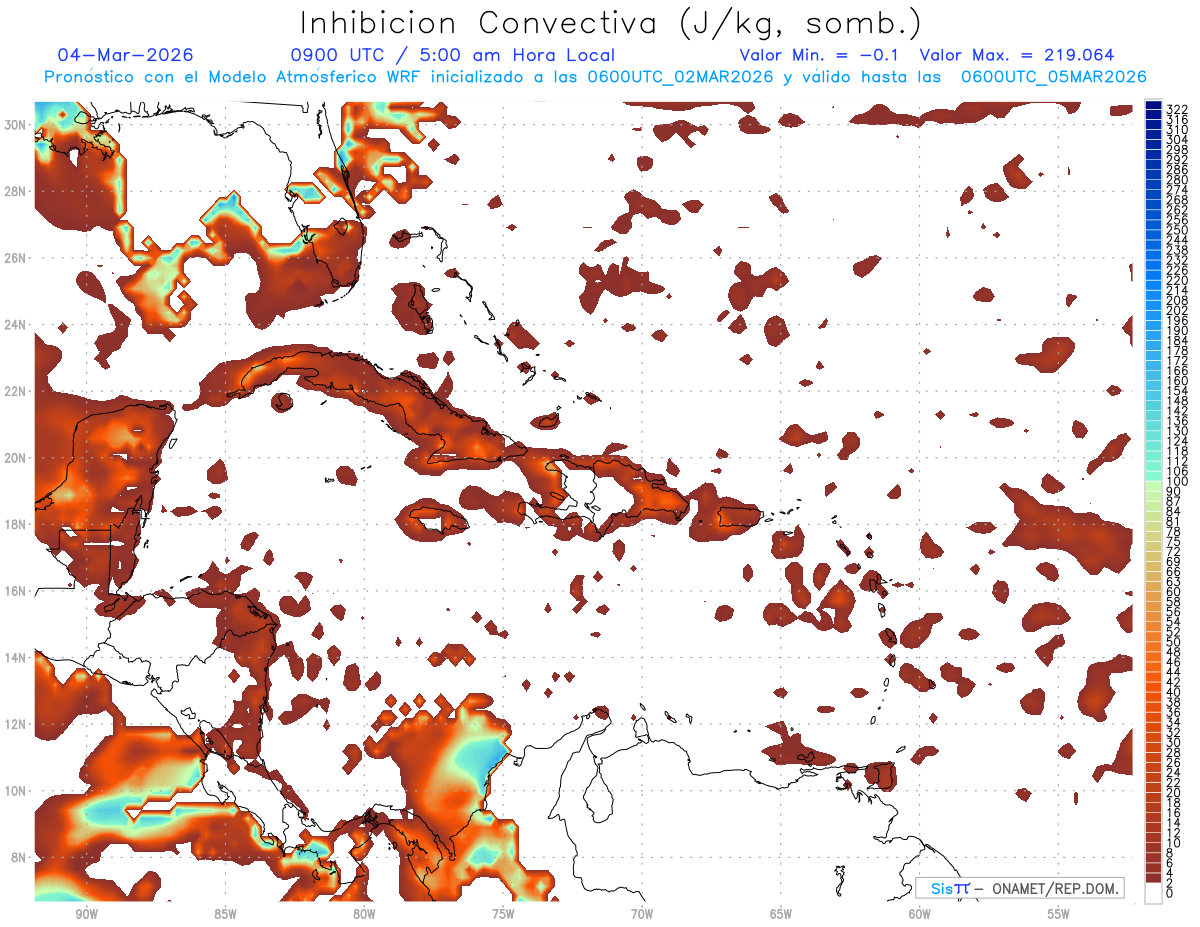The image size is (1200, 927).
Task: Click the '50' value on the color scale
Action: coord(1174,641)
